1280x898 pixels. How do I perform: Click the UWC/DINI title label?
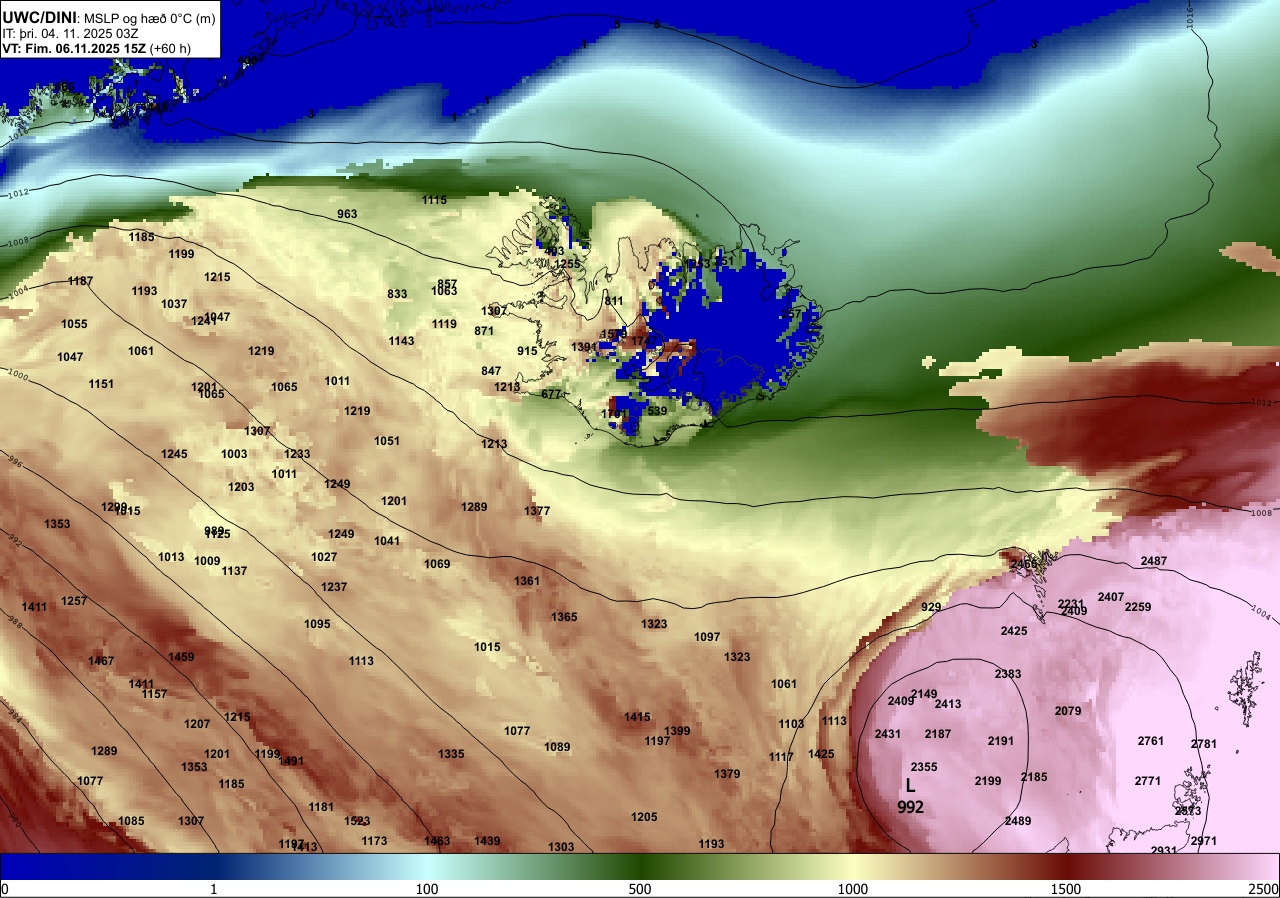click(39, 17)
